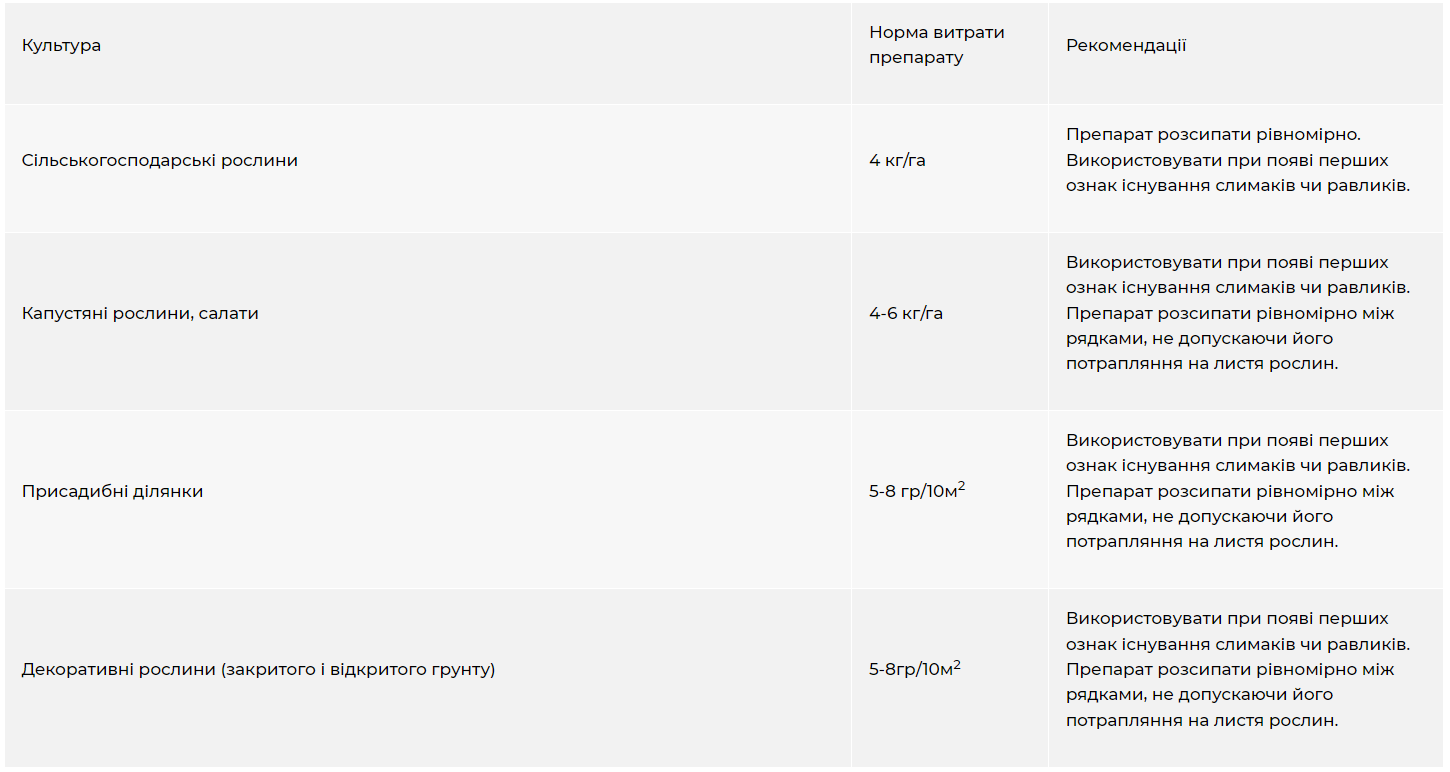Image resolution: width=1450 pixels, height=772 pixels.
Task: Click the "Препарат розсипати рівномірно." sentence in first row
Action: point(1214,134)
